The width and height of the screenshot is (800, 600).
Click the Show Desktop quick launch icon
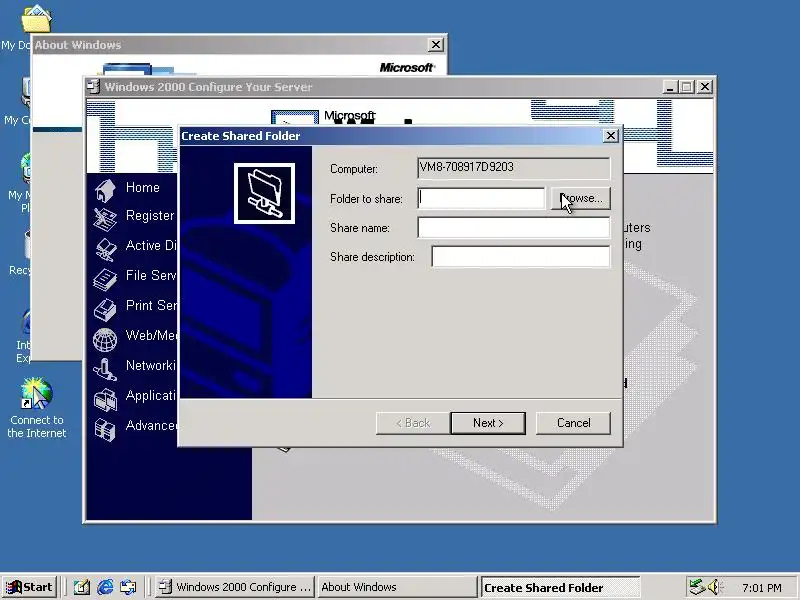81,587
